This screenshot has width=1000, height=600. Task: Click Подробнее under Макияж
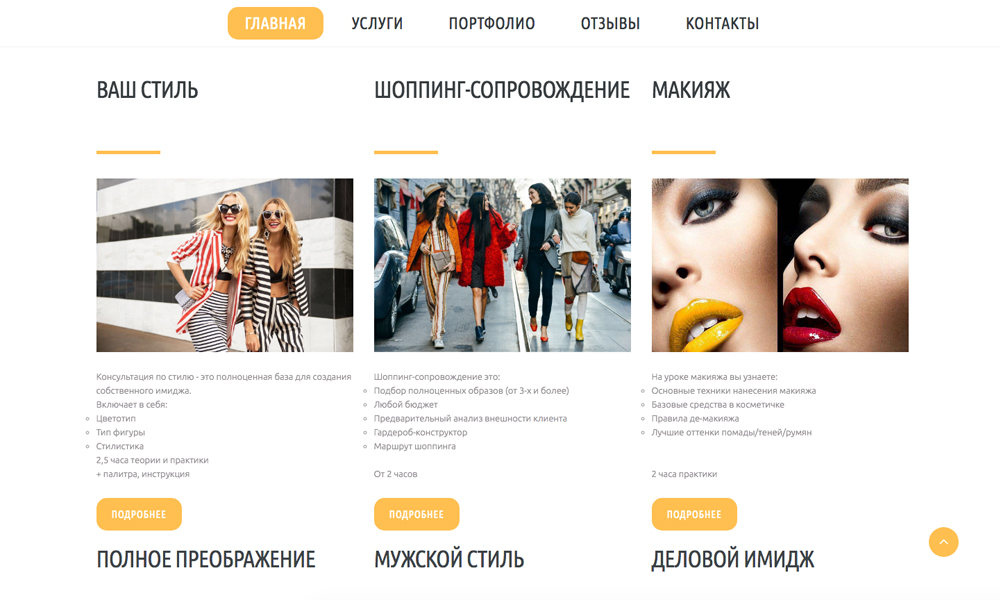pyautogui.click(x=694, y=514)
